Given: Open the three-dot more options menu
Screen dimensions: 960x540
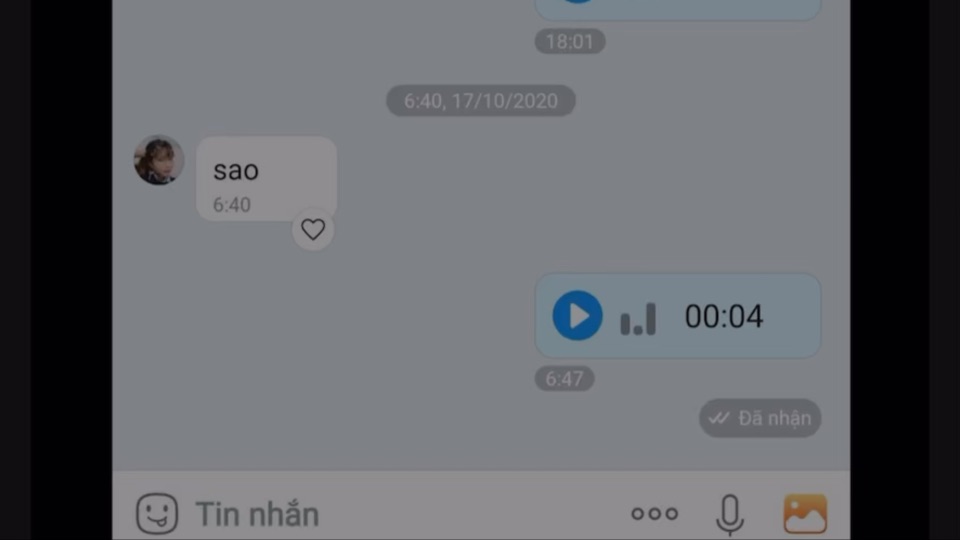Looking at the screenshot, I should click(x=654, y=513).
